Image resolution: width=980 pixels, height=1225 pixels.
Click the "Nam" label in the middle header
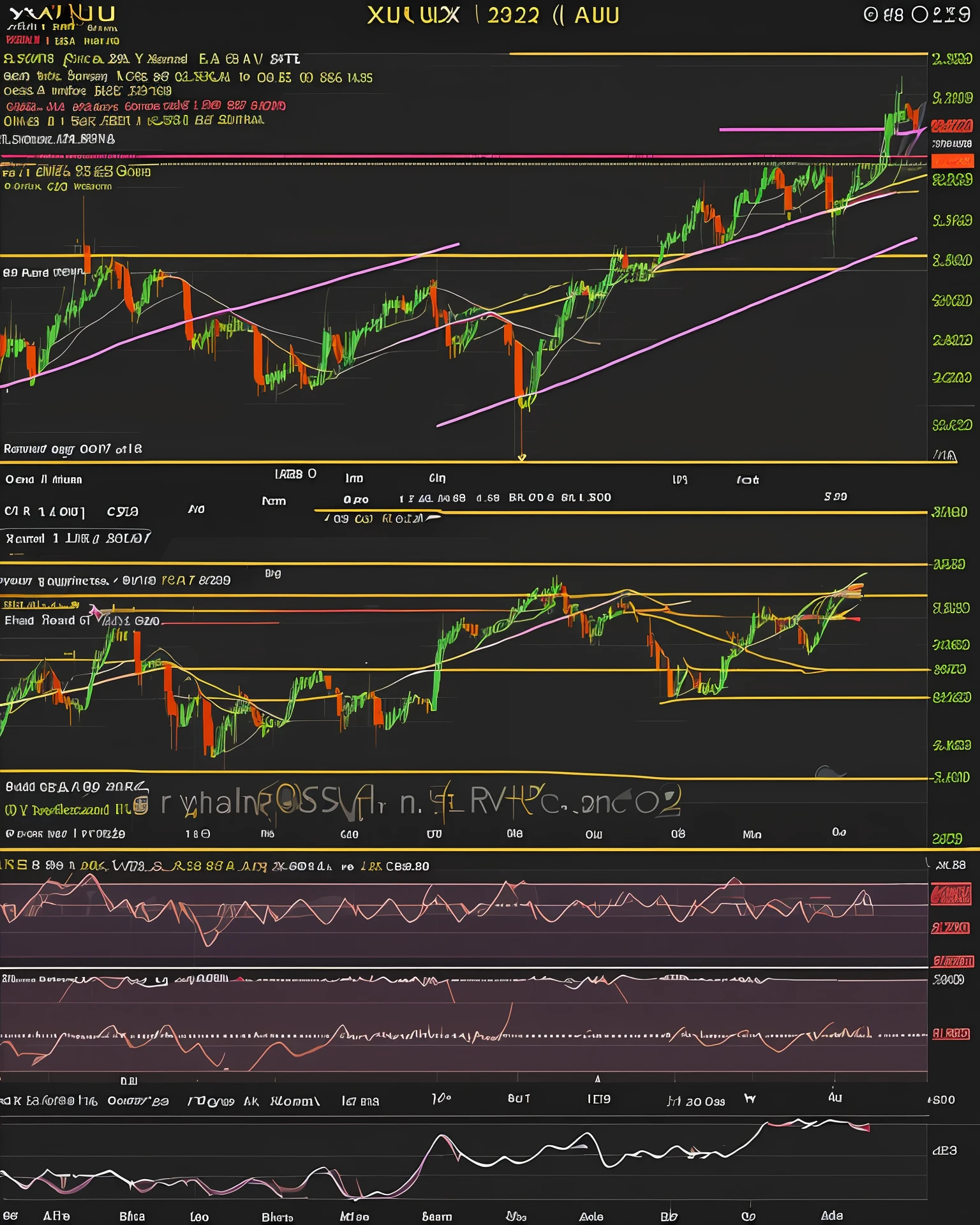click(274, 501)
